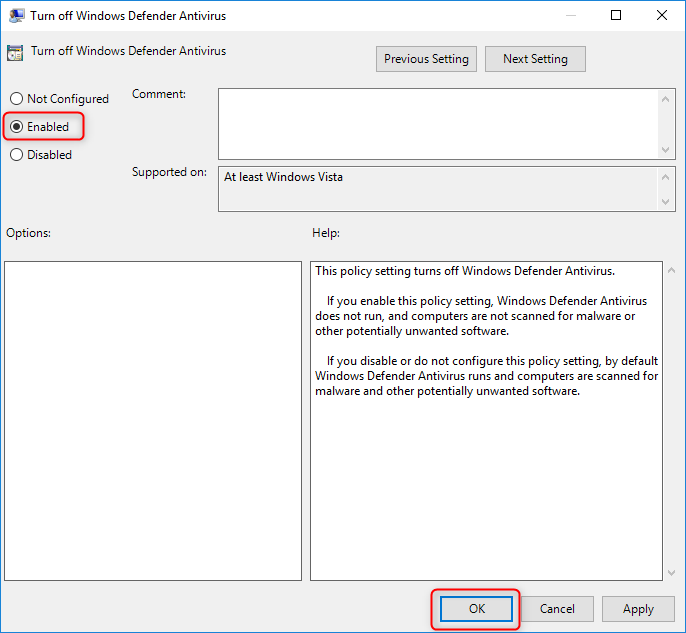Image resolution: width=686 pixels, height=633 pixels.
Task: Confirm the policy with the OK button
Action: 476,608
